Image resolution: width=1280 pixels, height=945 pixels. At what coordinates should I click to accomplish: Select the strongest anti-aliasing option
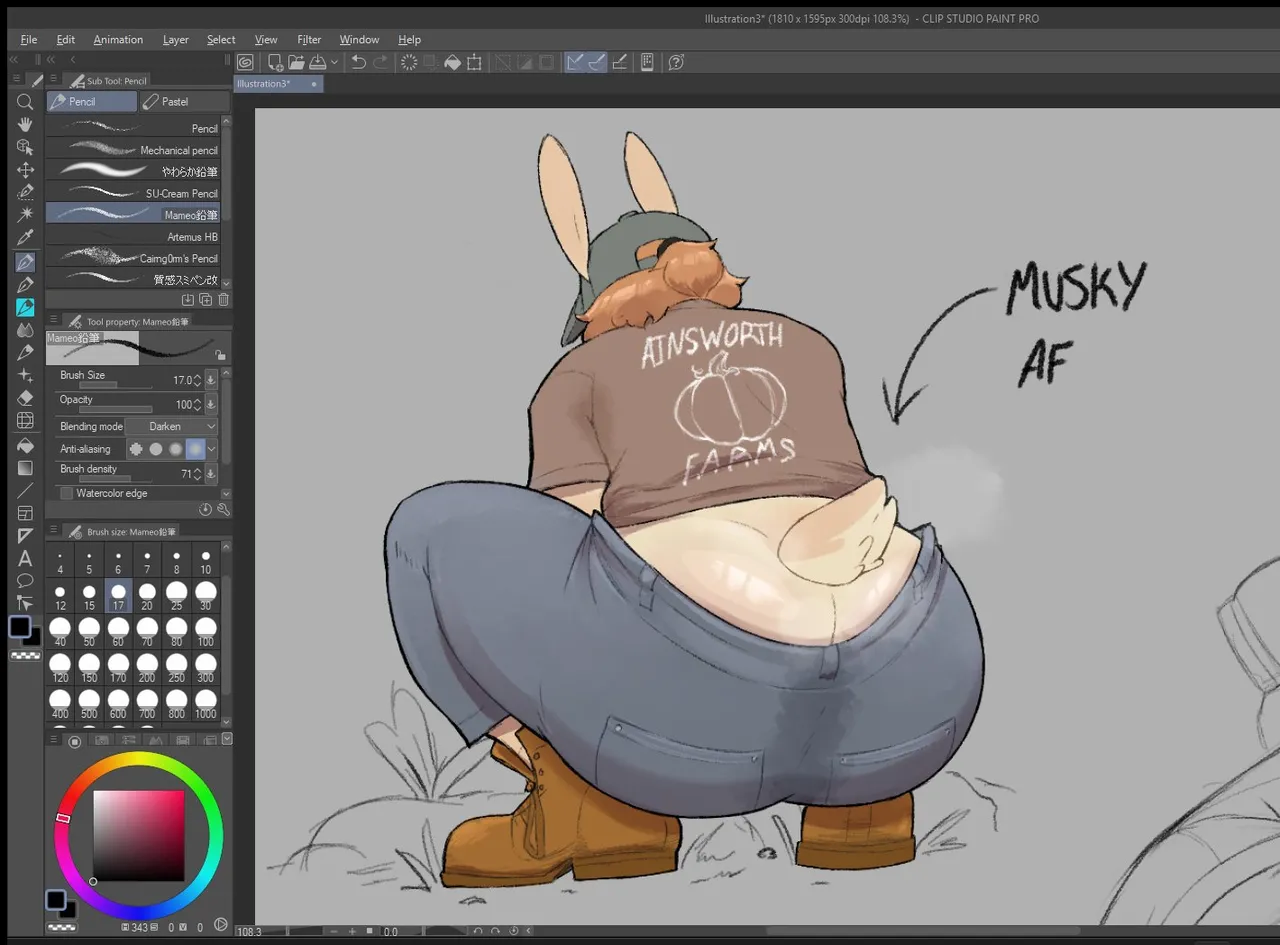point(195,449)
